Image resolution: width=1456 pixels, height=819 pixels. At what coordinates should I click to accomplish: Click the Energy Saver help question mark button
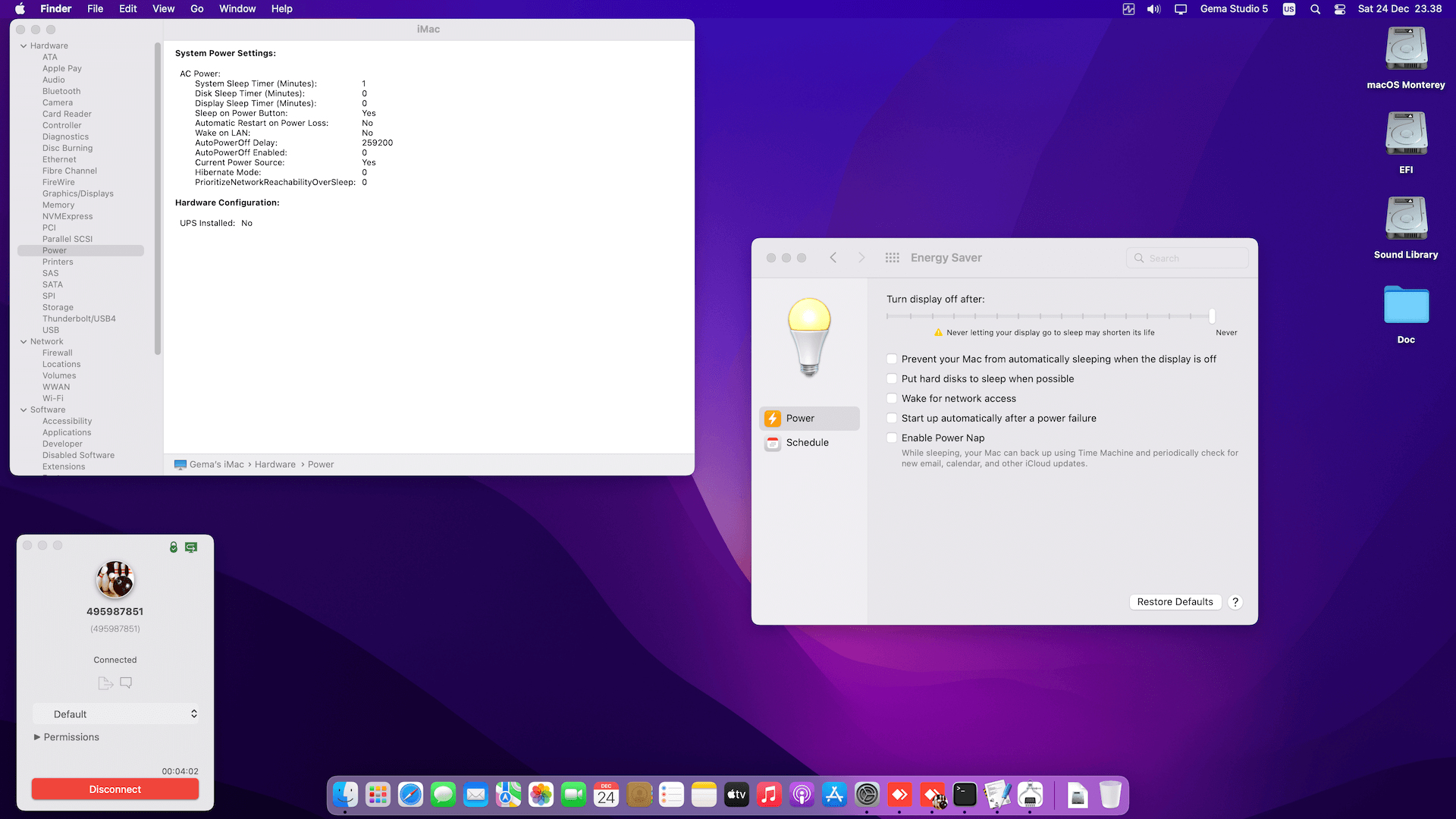tap(1235, 602)
